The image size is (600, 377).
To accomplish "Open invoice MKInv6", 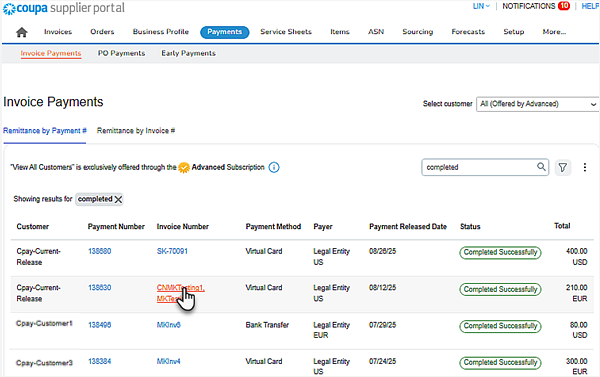I will [168, 325].
